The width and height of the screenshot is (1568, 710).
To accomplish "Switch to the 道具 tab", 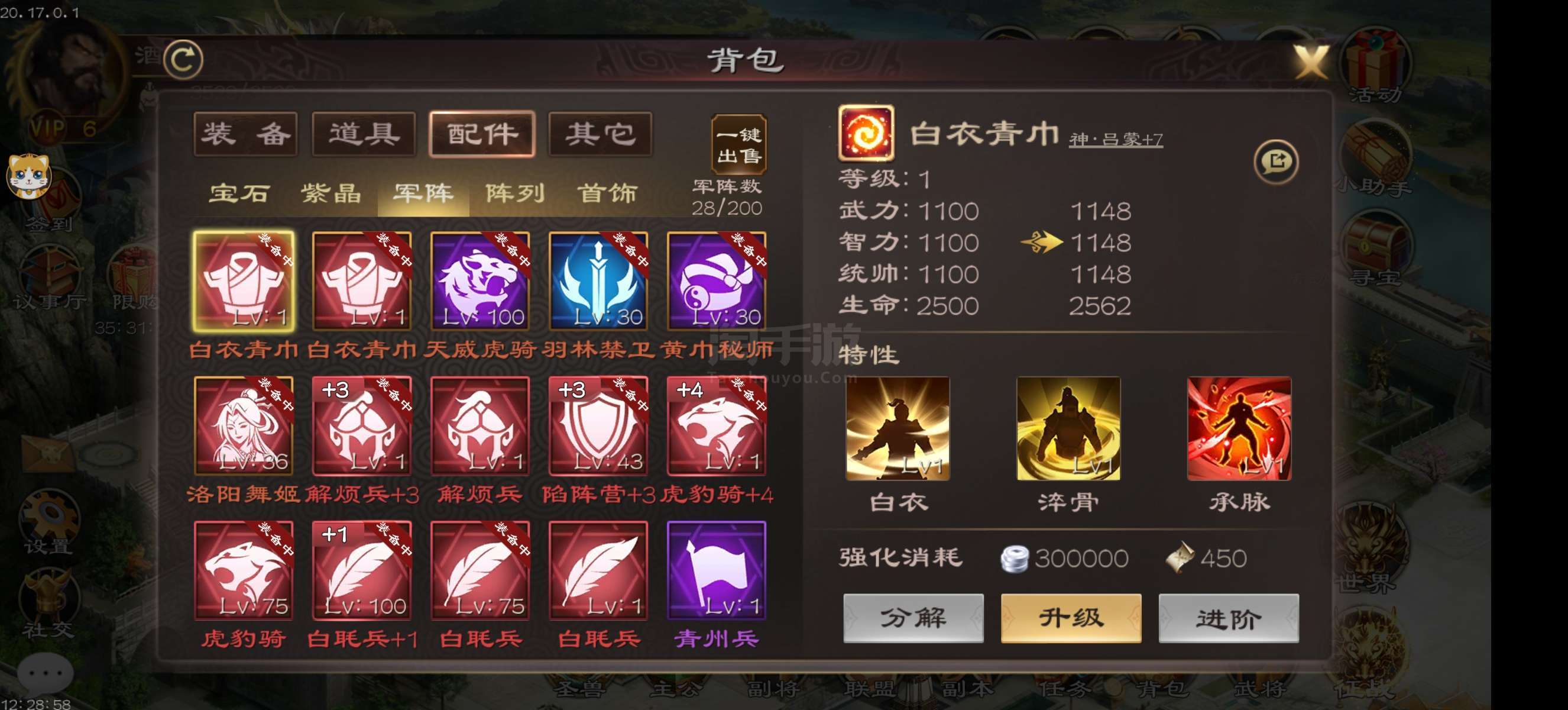I will pos(364,134).
